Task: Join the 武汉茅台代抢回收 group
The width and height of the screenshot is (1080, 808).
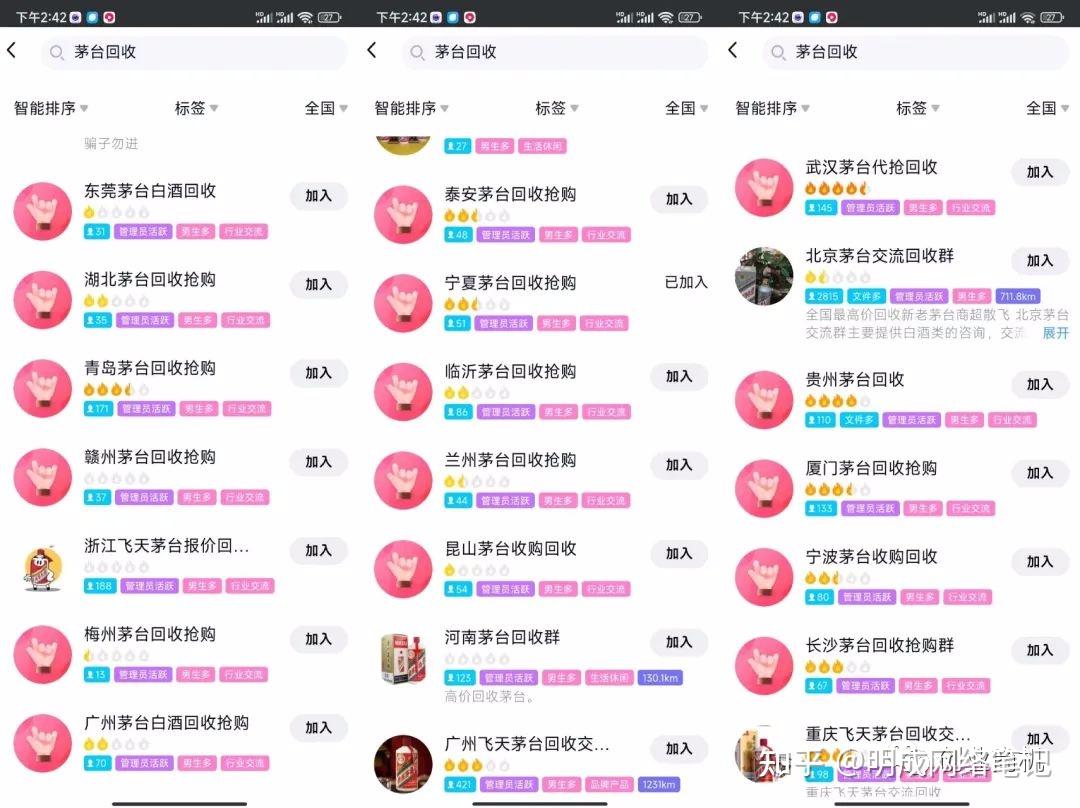Action: coord(1040,172)
